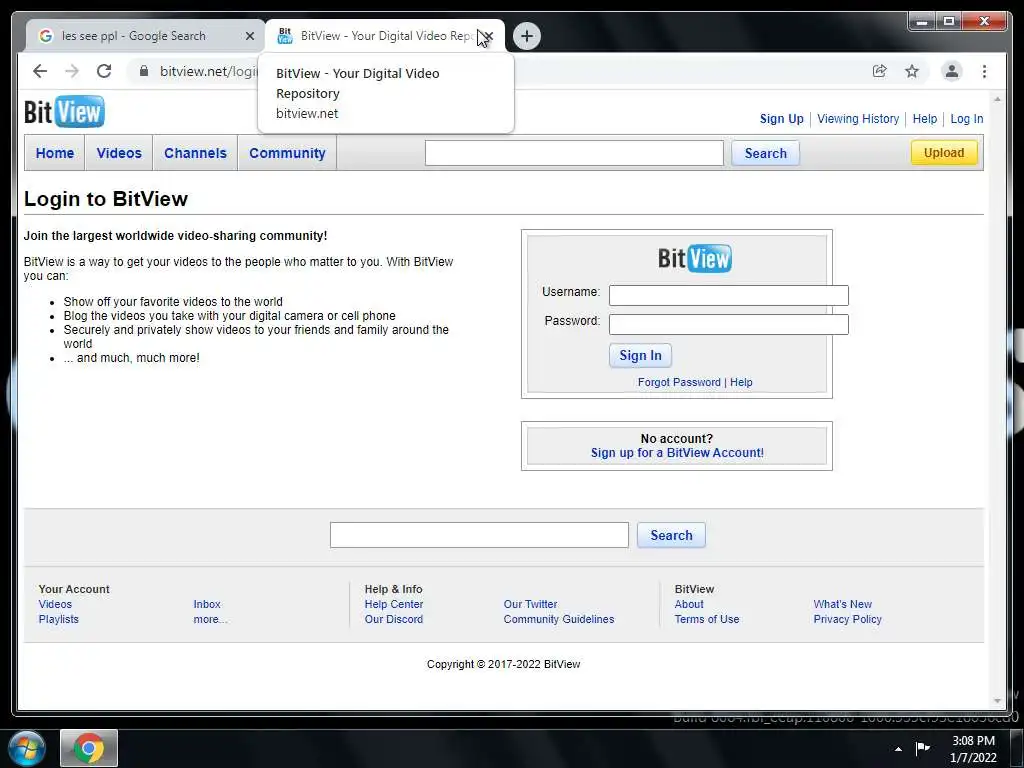The width and height of the screenshot is (1024, 768).
Task: Open Community Guidelines link
Action: [x=558, y=619]
